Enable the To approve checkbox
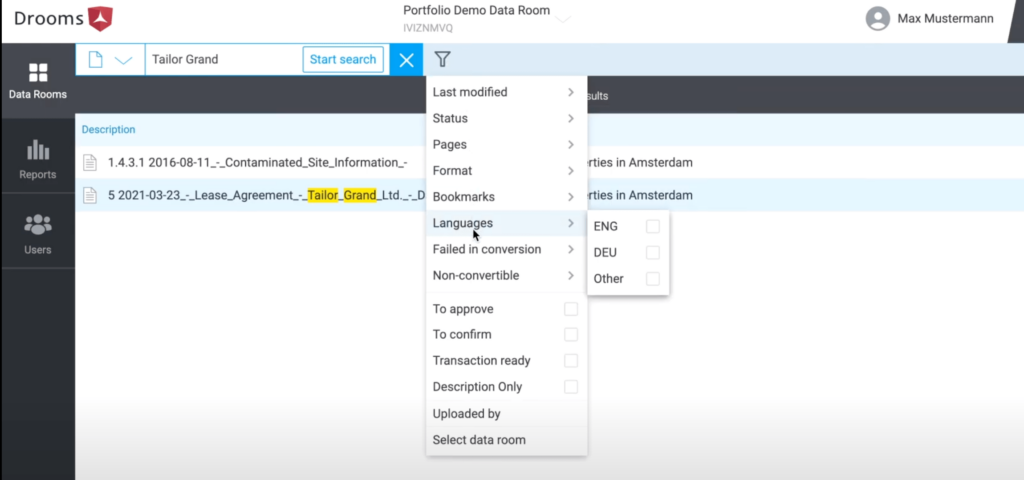The height and width of the screenshot is (480, 1024). (571, 309)
